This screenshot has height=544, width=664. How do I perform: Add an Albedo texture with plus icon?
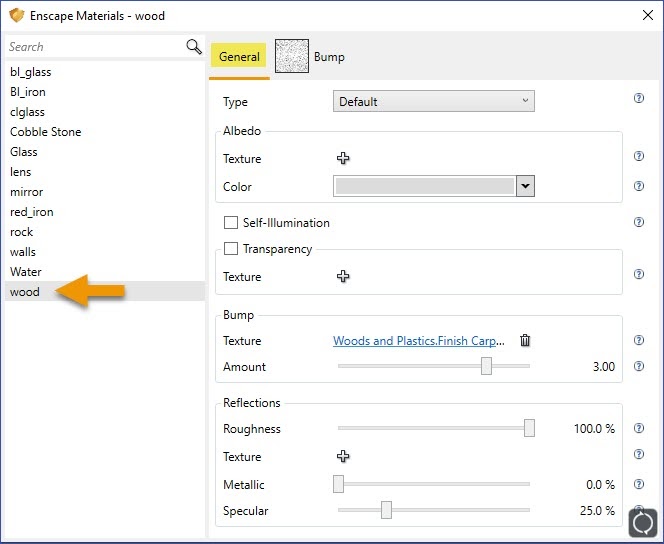(x=343, y=158)
